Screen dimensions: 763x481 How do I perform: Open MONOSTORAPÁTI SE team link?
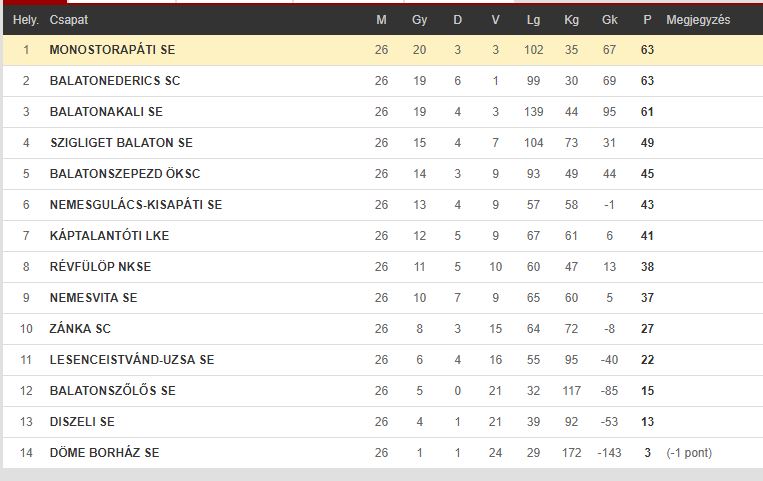[112, 50]
